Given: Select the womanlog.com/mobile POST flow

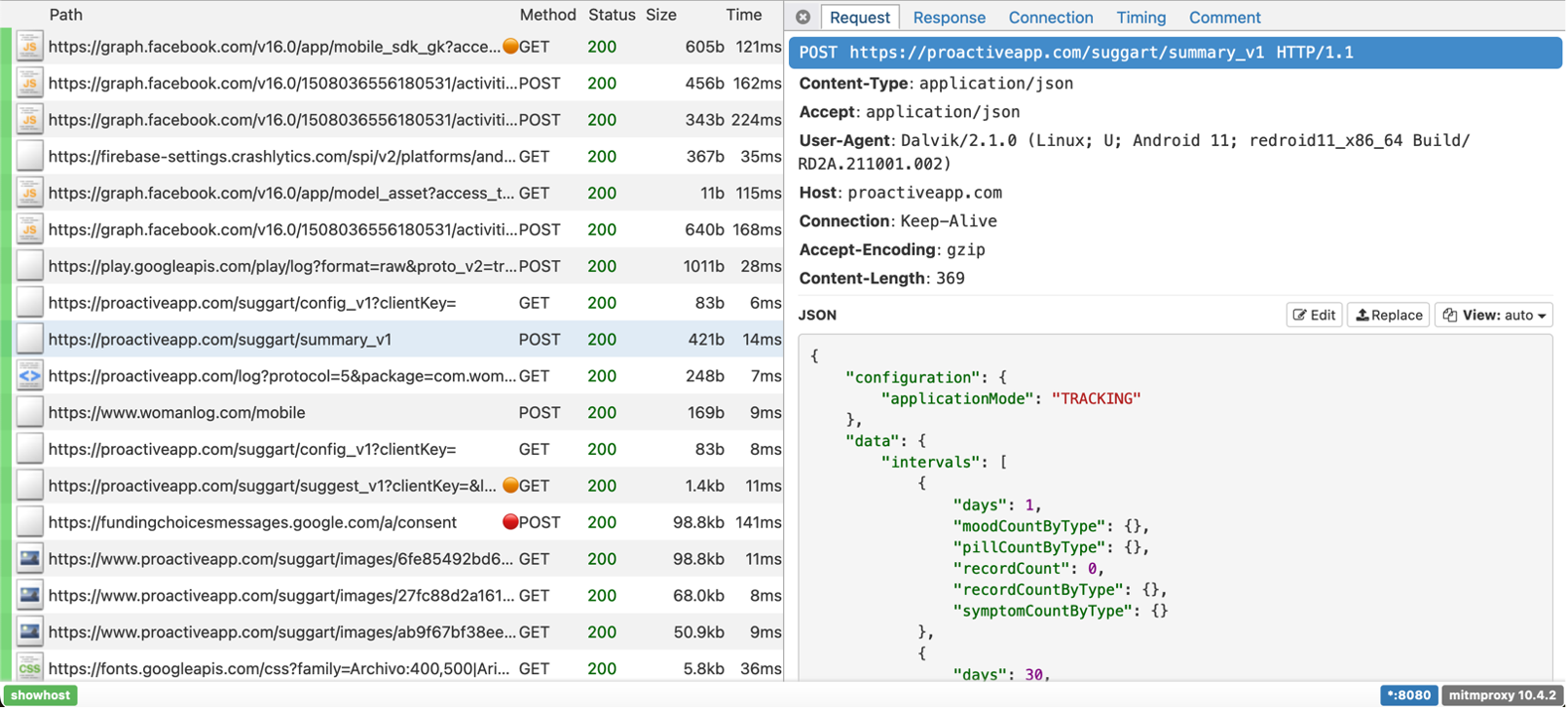Looking at the screenshot, I should (176, 413).
